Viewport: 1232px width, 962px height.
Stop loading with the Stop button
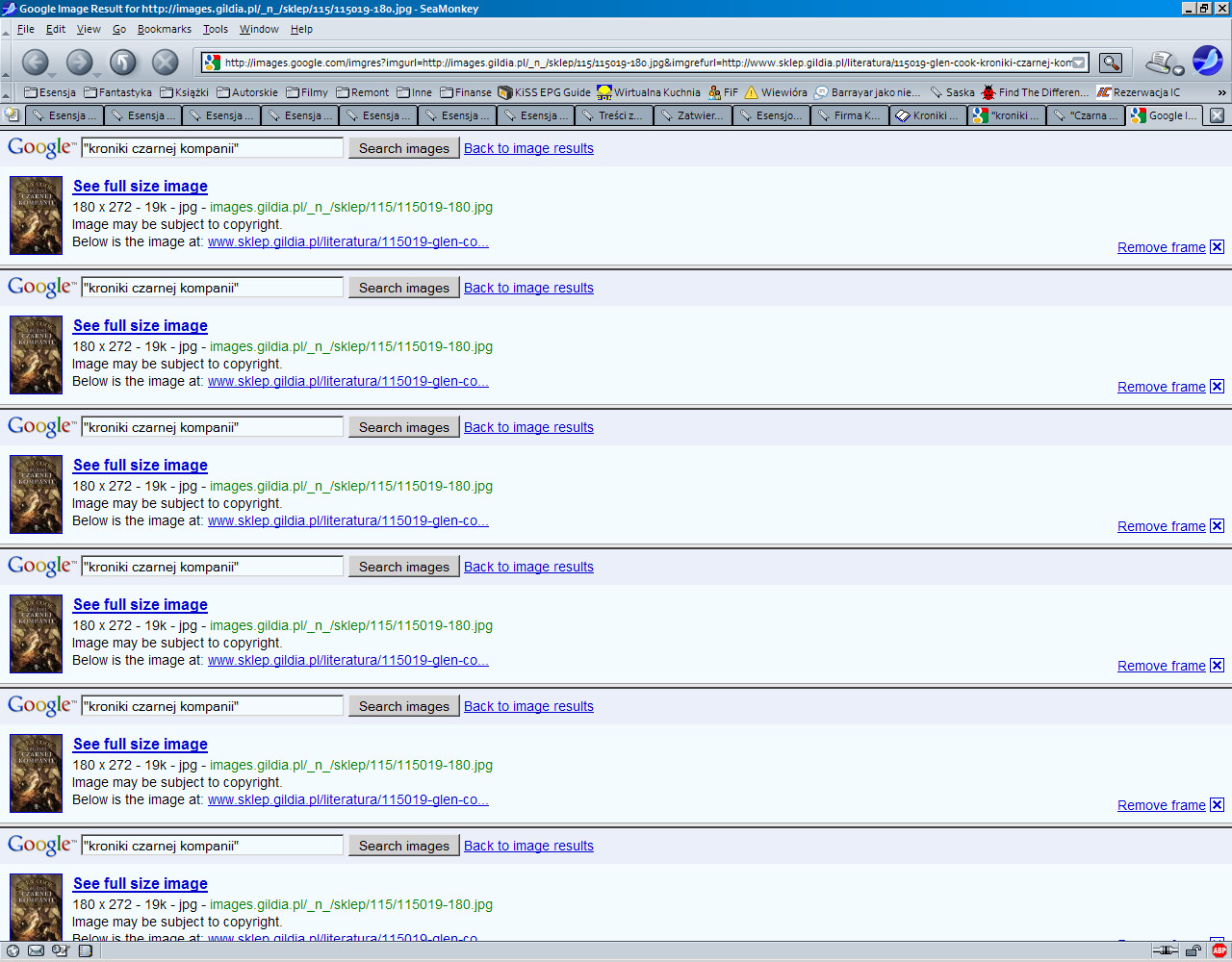166,63
